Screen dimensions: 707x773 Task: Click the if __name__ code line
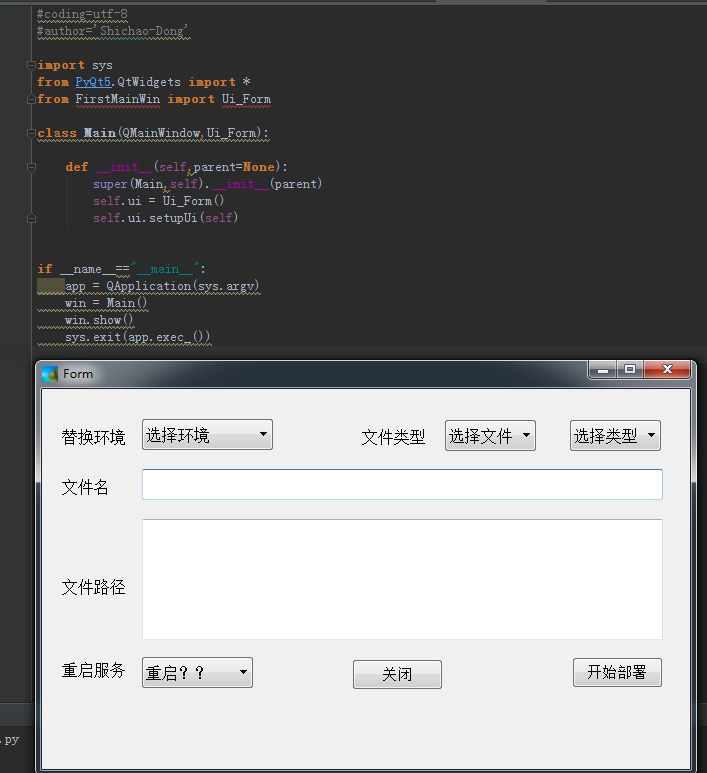coord(121,269)
